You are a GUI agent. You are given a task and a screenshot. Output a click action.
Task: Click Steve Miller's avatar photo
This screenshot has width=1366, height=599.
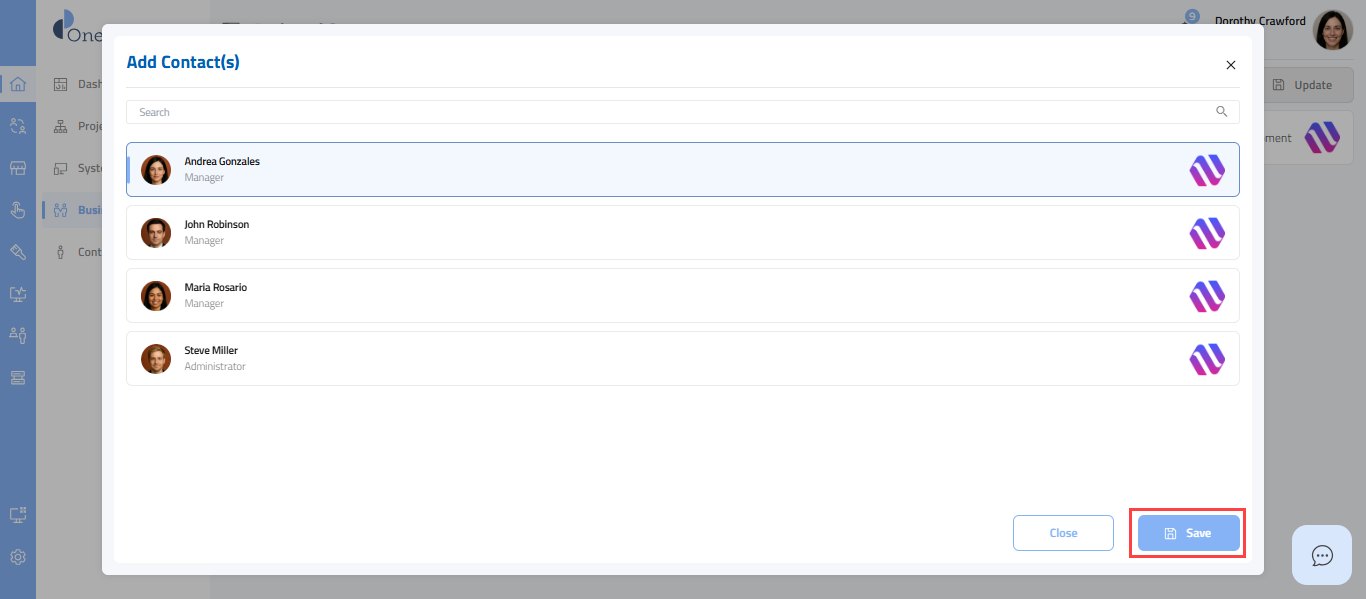point(156,359)
